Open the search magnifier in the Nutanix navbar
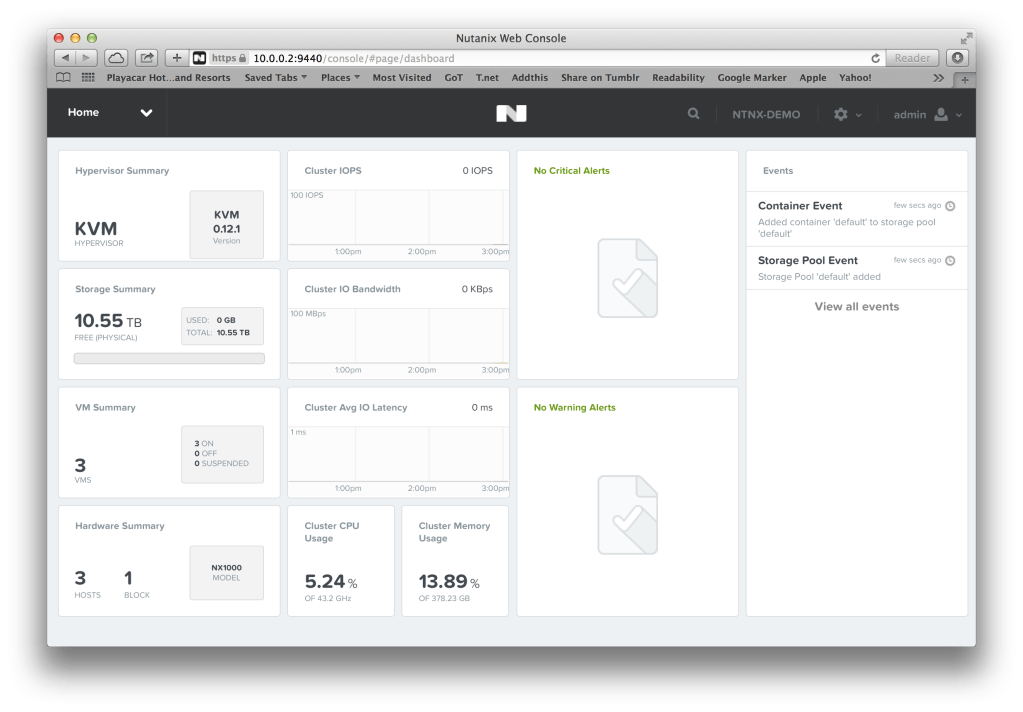 694,113
